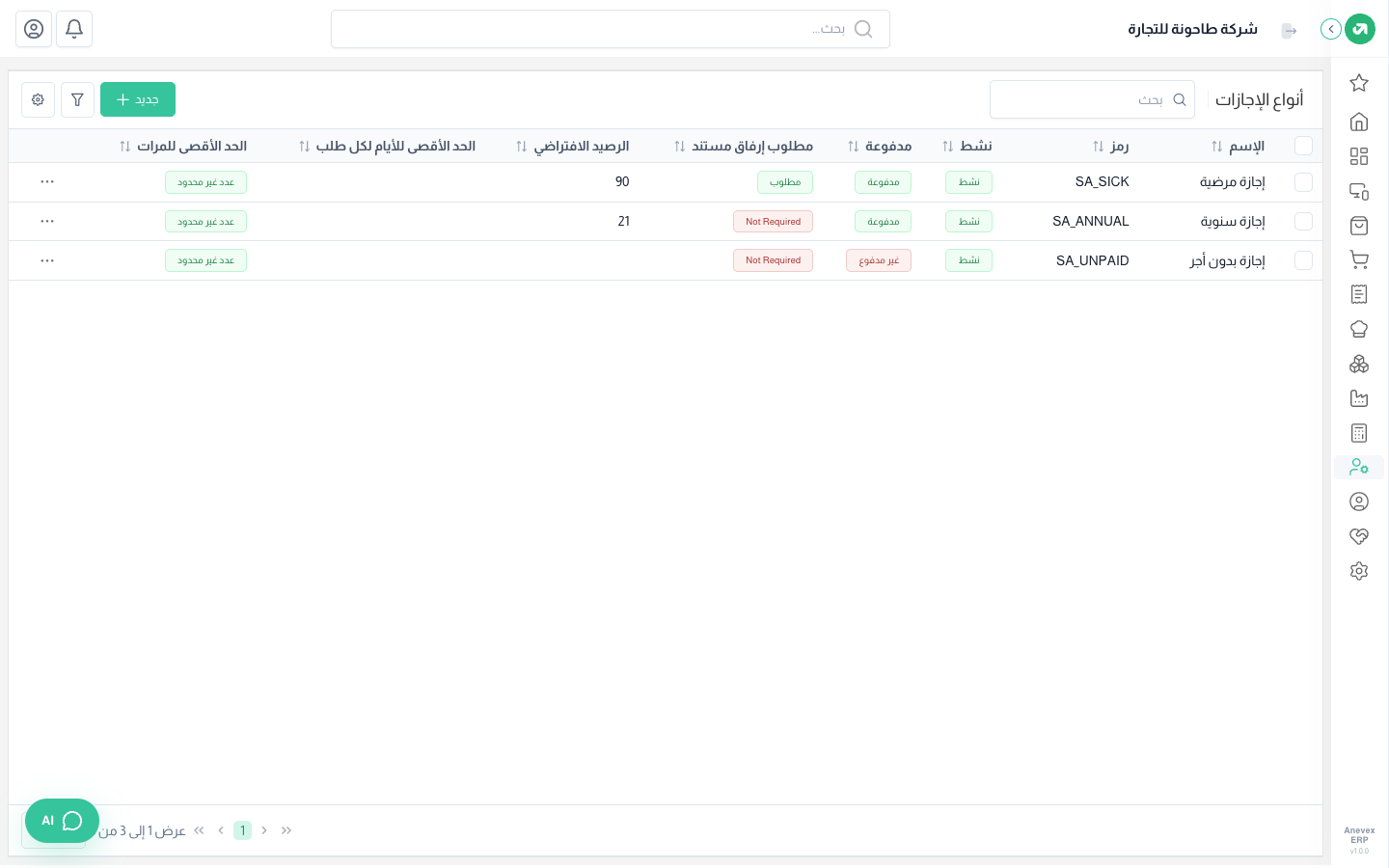Select page 1 in pagination
1389x868 pixels.
(x=242, y=830)
